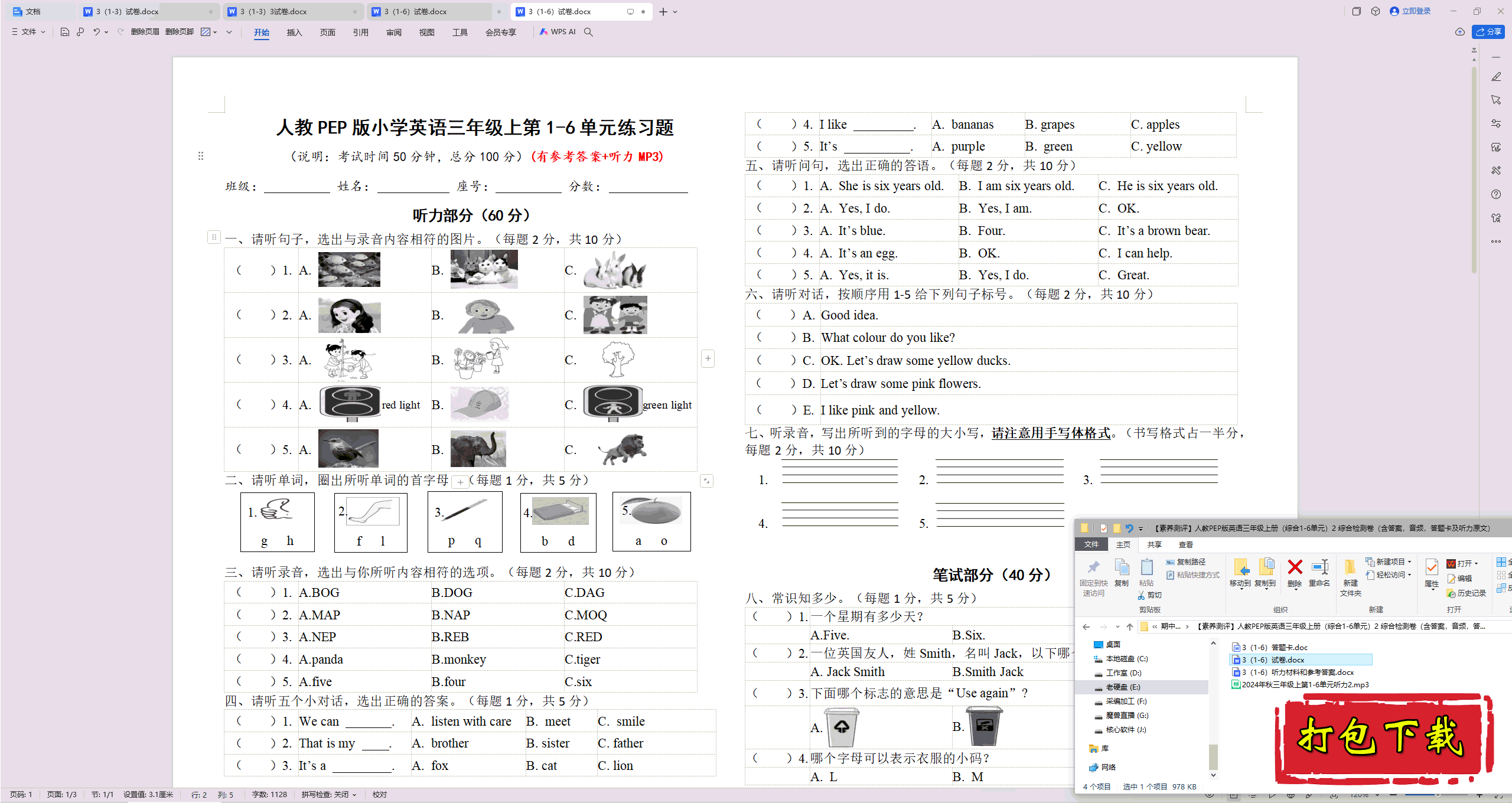Click the Copy icon in Explorer clipboard group
1512x803 pixels.
pyautogui.click(x=1122, y=567)
